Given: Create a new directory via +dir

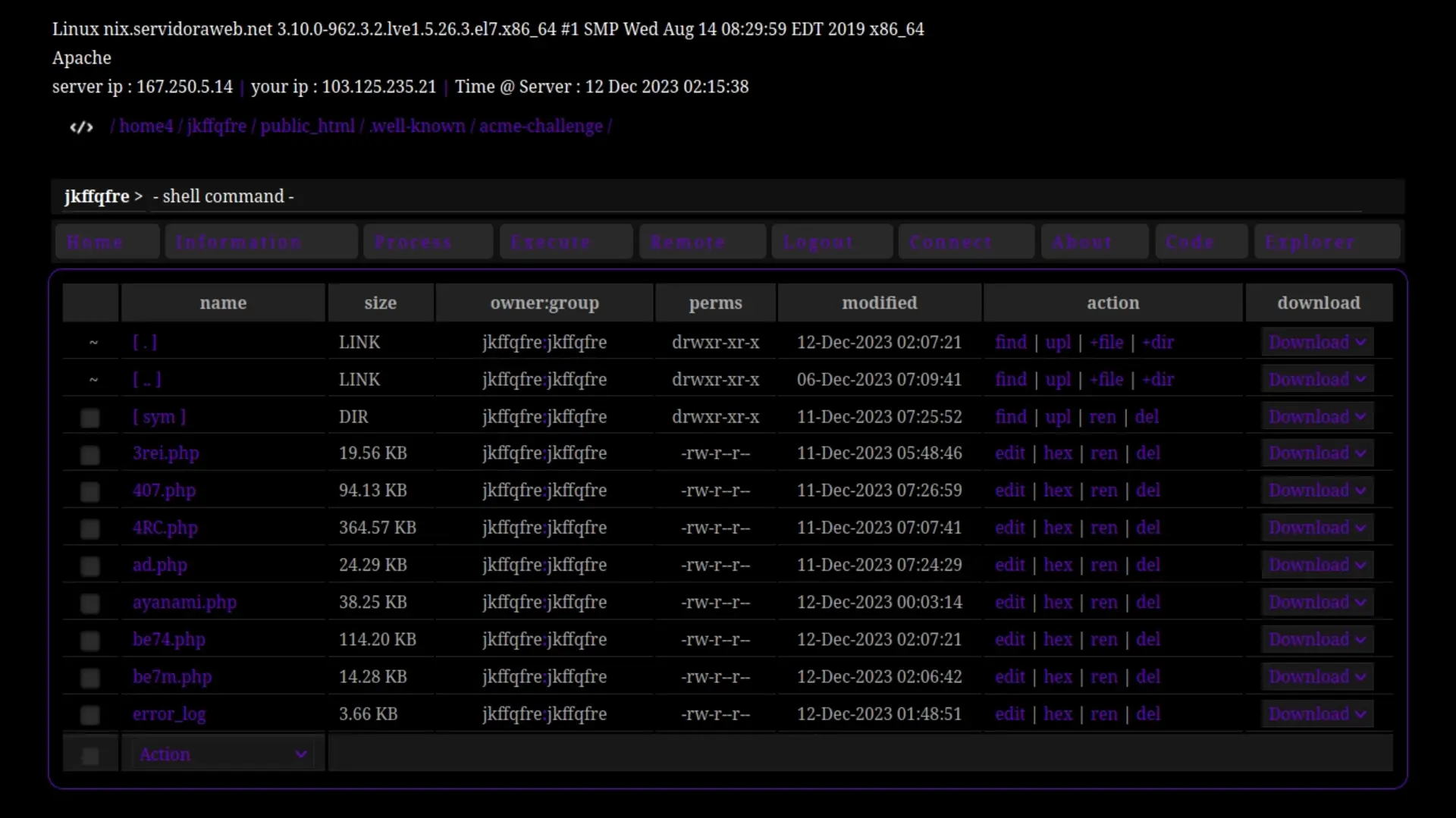Looking at the screenshot, I should 1158,342.
